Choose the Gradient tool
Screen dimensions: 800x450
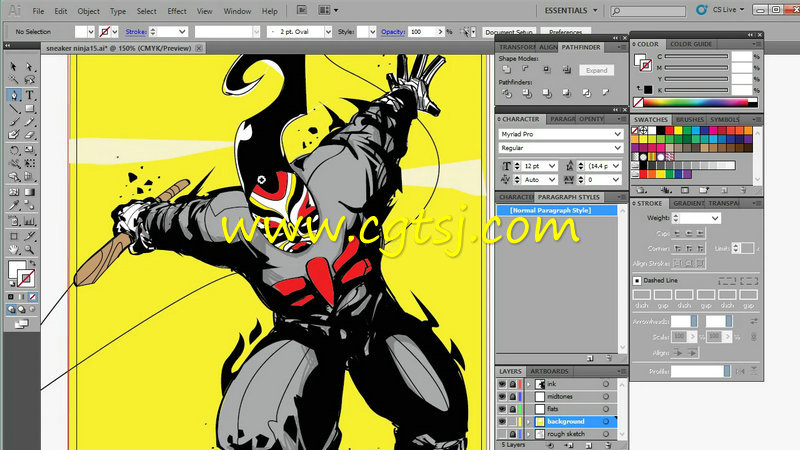click(x=30, y=192)
